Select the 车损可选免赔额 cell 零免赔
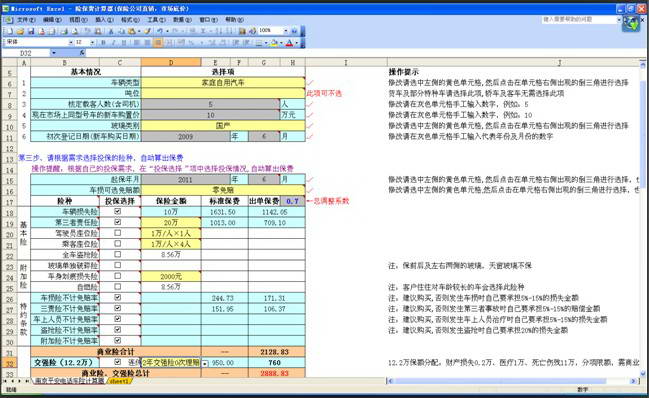This screenshot has width=649, height=398. point(223,190)
